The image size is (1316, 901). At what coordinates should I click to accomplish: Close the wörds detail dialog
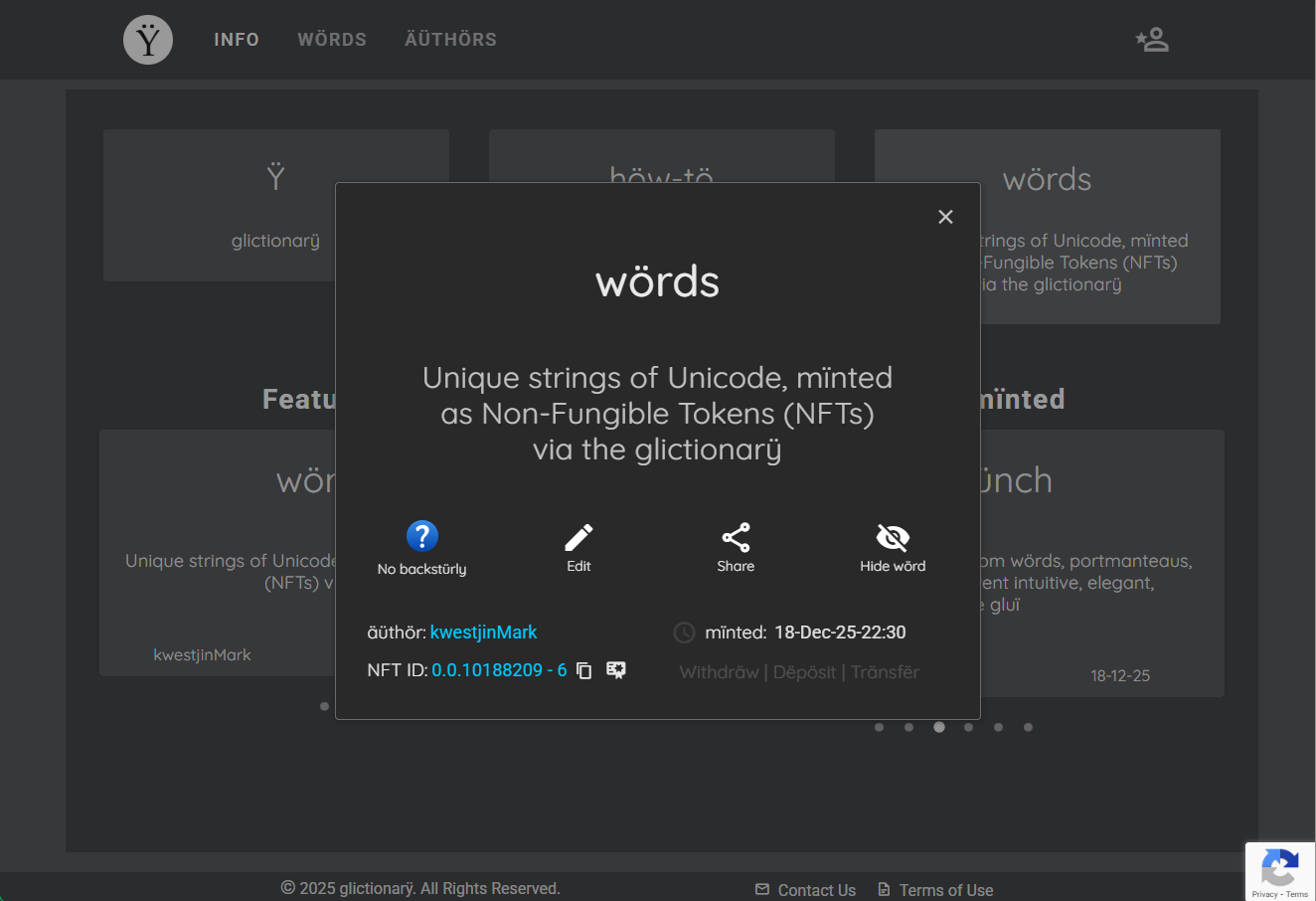point(945,217)
